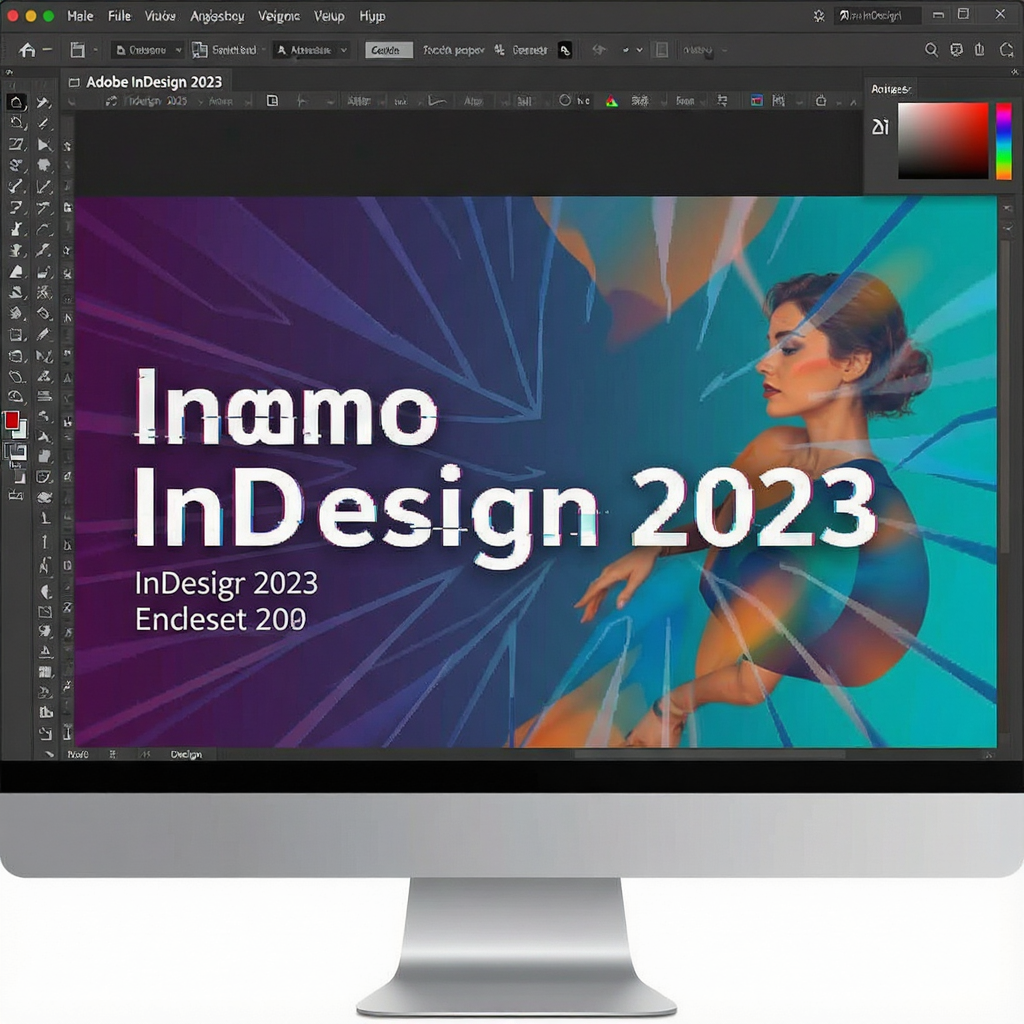This screenshot has width=1024, height=1024.
Task: Select the highlighted Selection tool atop tools panel
Action: [x=16, y=102]
